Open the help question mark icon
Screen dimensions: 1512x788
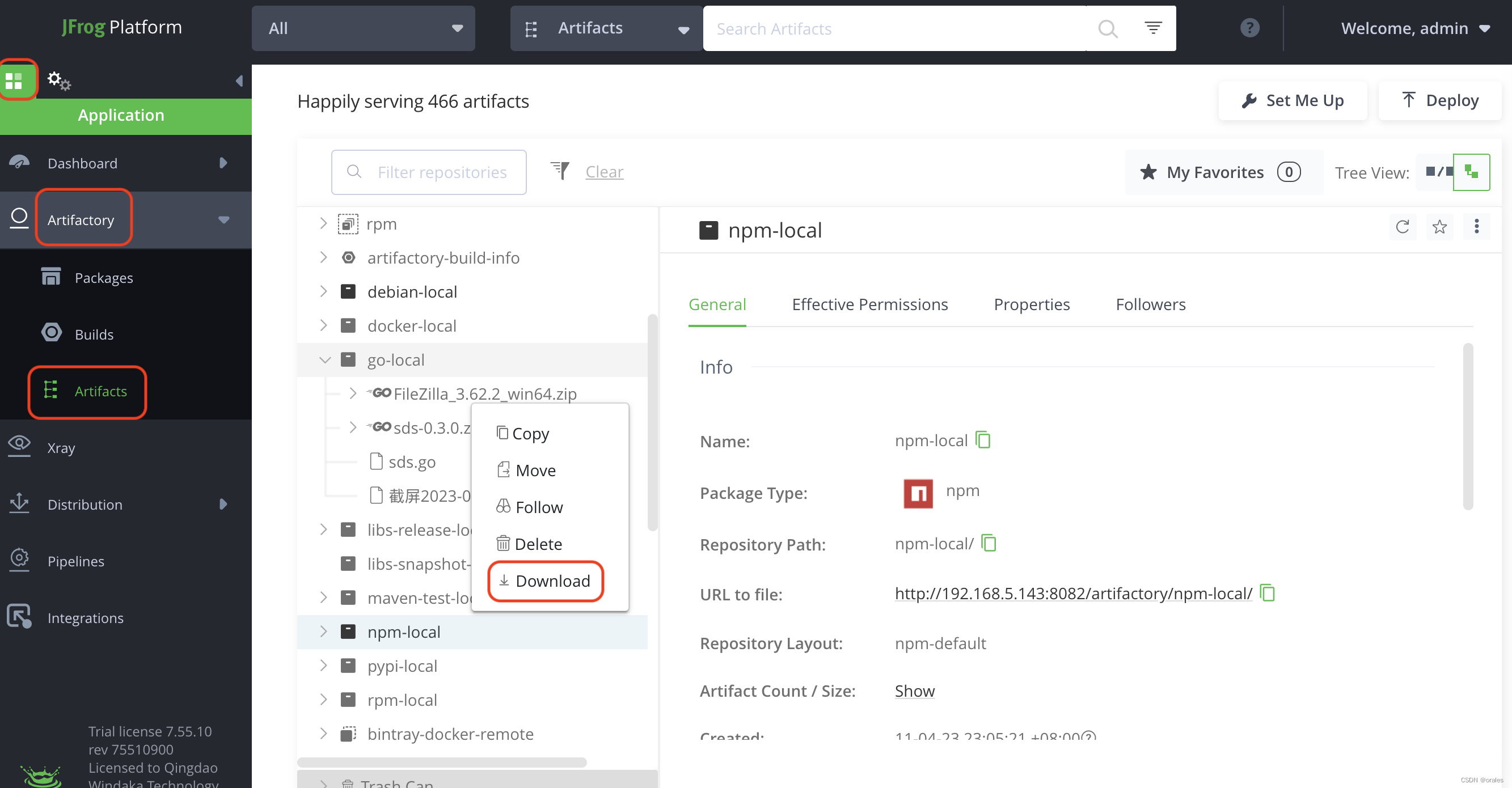coord(1249,28)
